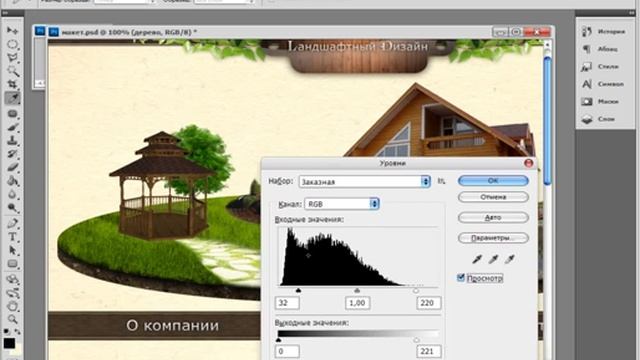Click the Параметры... button
The image size is (640, 360).
(493, 238)
